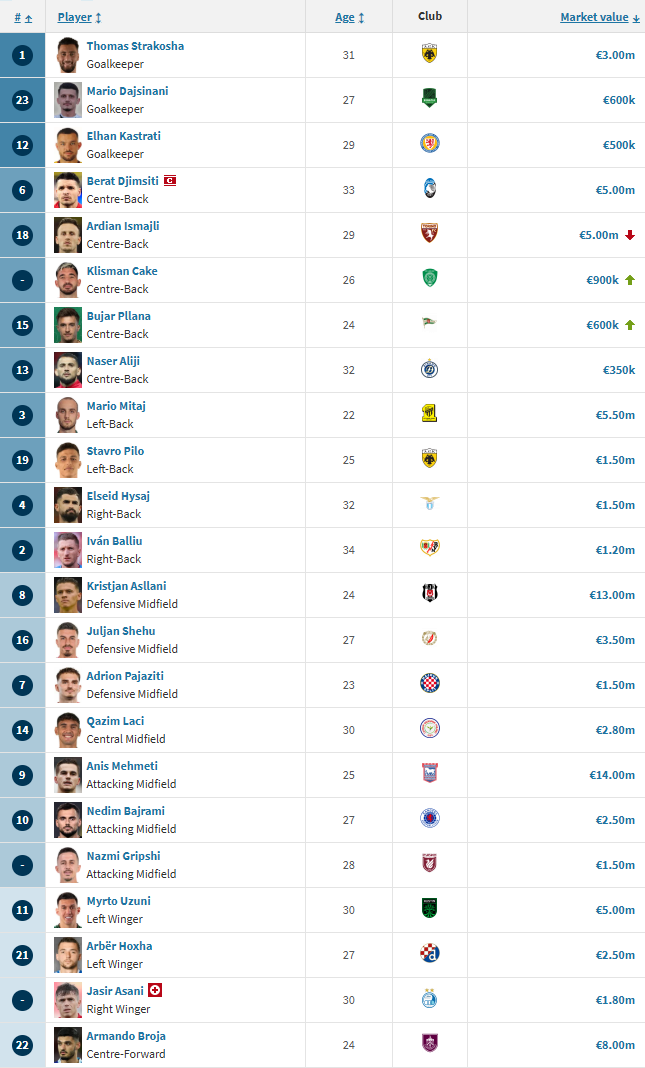
Task: Click Qazim Laci's player photo
Action: point(67,729)
